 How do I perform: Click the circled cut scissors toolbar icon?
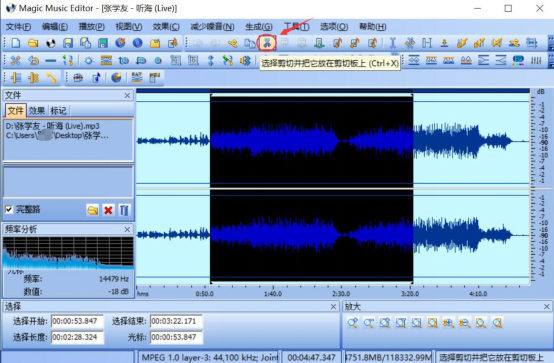click(x=267, y=43)
